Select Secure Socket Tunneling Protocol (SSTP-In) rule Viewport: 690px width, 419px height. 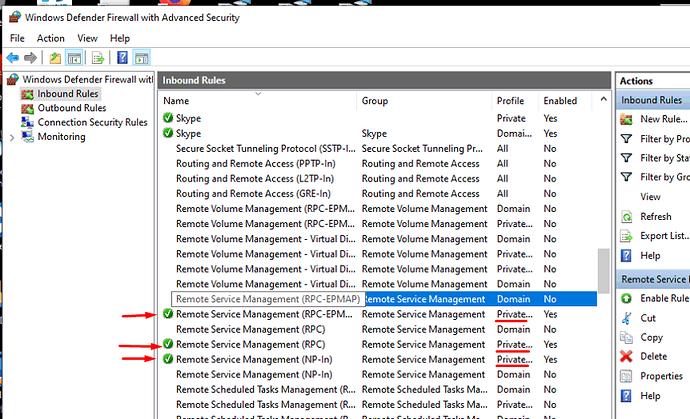[265, 149]
